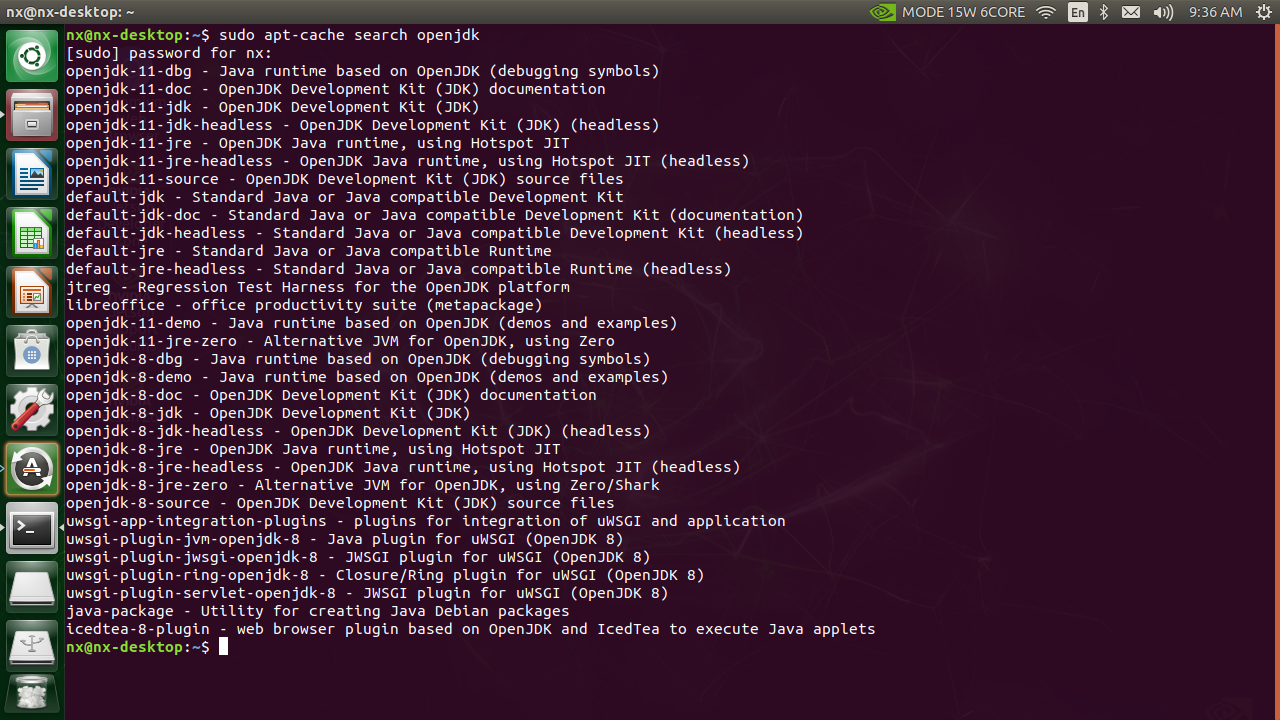Click the default-jdk-headless package line
The height and width of the screenshot is (720, 1280).
coord(435,233)
